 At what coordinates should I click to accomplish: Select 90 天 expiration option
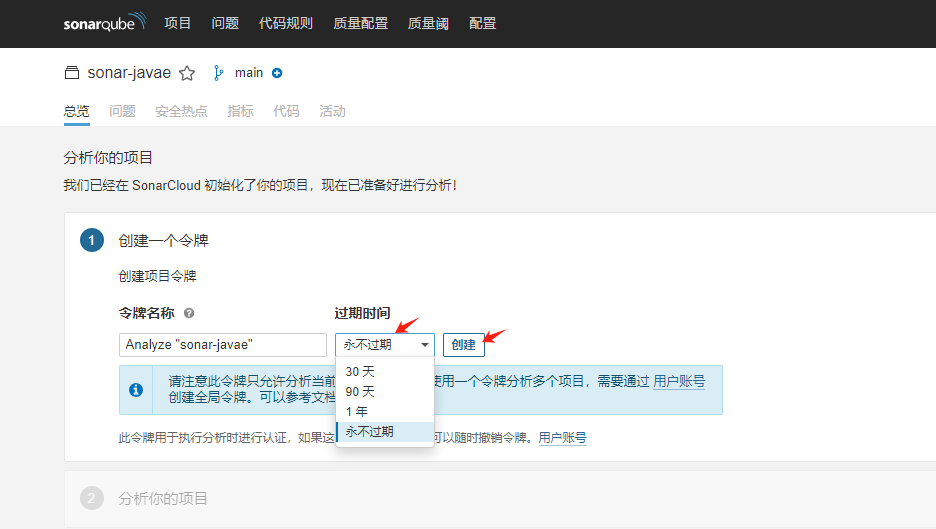[x=385, y=392]
